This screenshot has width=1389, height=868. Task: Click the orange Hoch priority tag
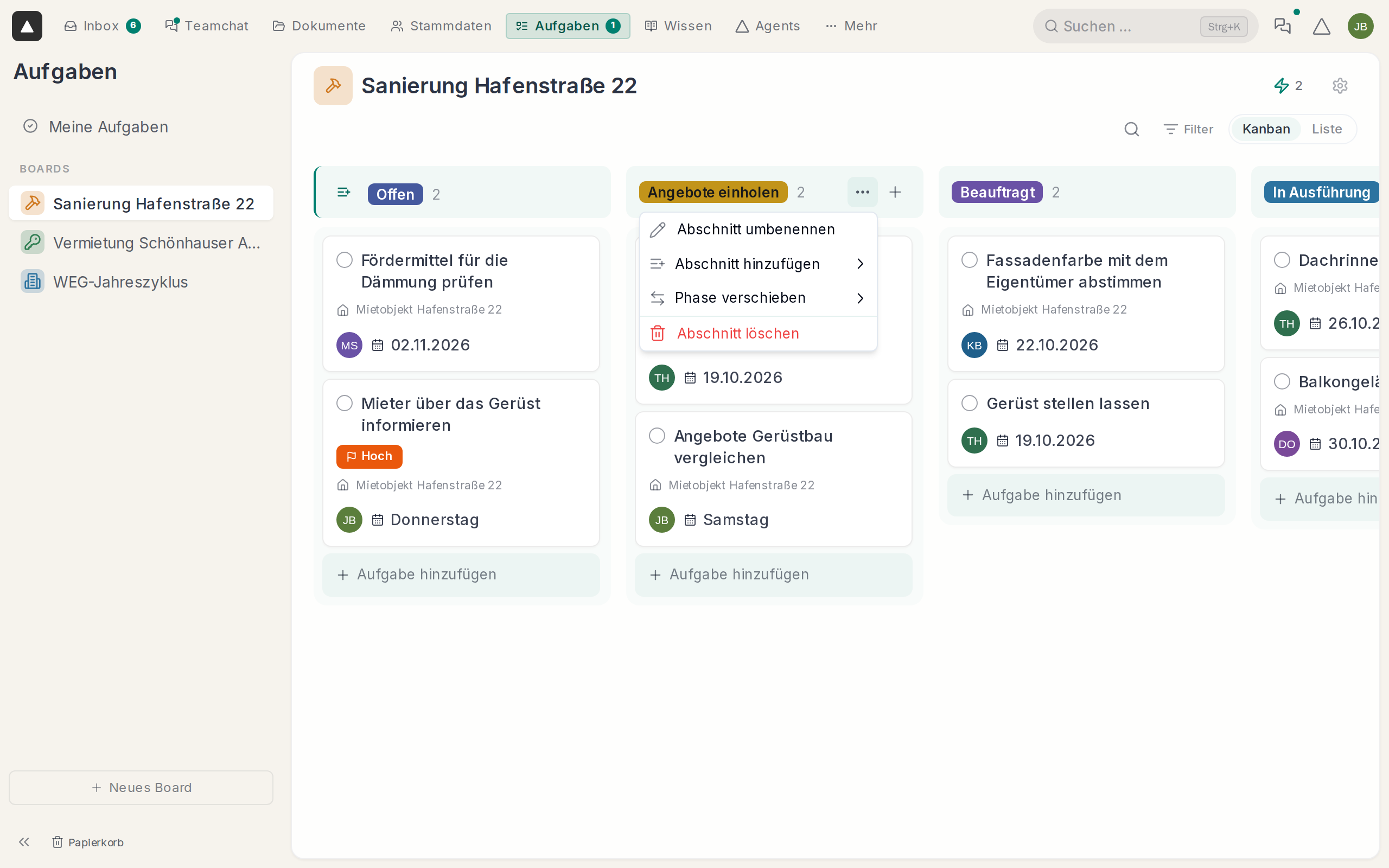point(369,456)
